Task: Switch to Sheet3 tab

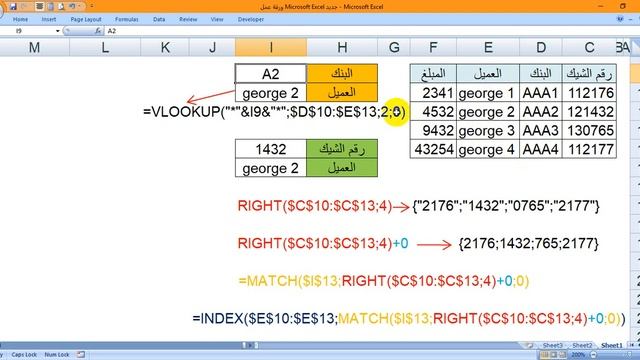Action: [552, 345]
